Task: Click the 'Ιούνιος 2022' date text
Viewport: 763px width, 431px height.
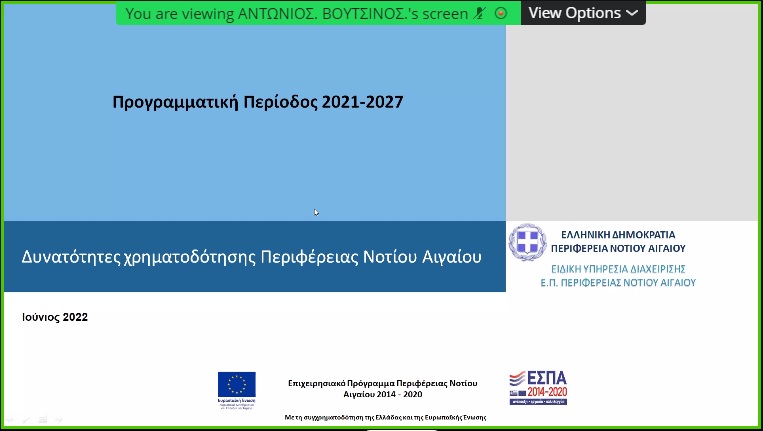Action: click(x=55, y=317)
